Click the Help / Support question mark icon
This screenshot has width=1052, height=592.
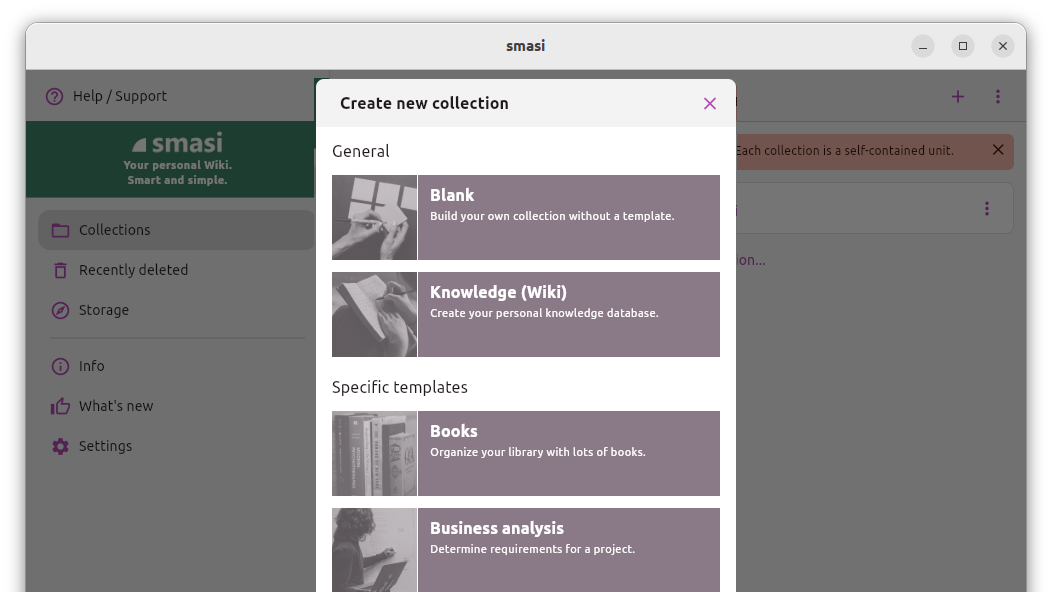coord(54,97)
